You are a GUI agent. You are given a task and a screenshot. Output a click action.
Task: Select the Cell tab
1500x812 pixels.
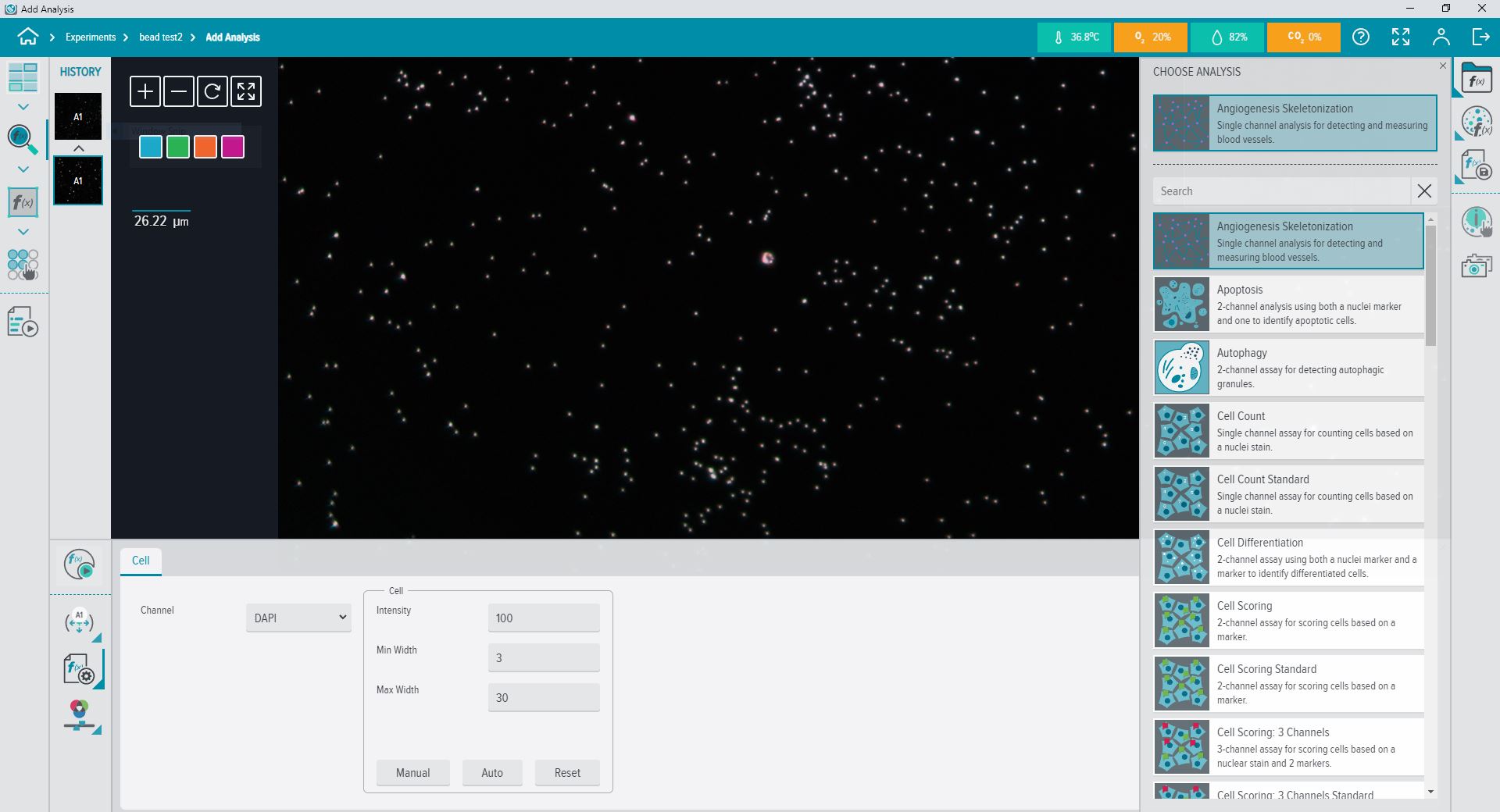141,561
